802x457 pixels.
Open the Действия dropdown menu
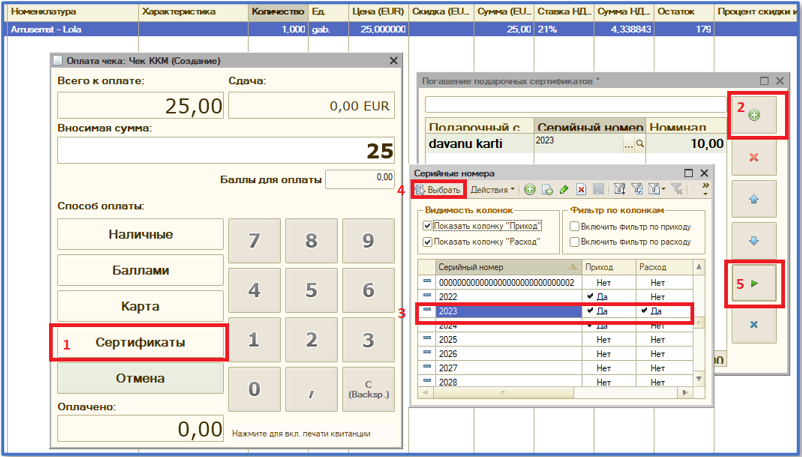[492, 190]
